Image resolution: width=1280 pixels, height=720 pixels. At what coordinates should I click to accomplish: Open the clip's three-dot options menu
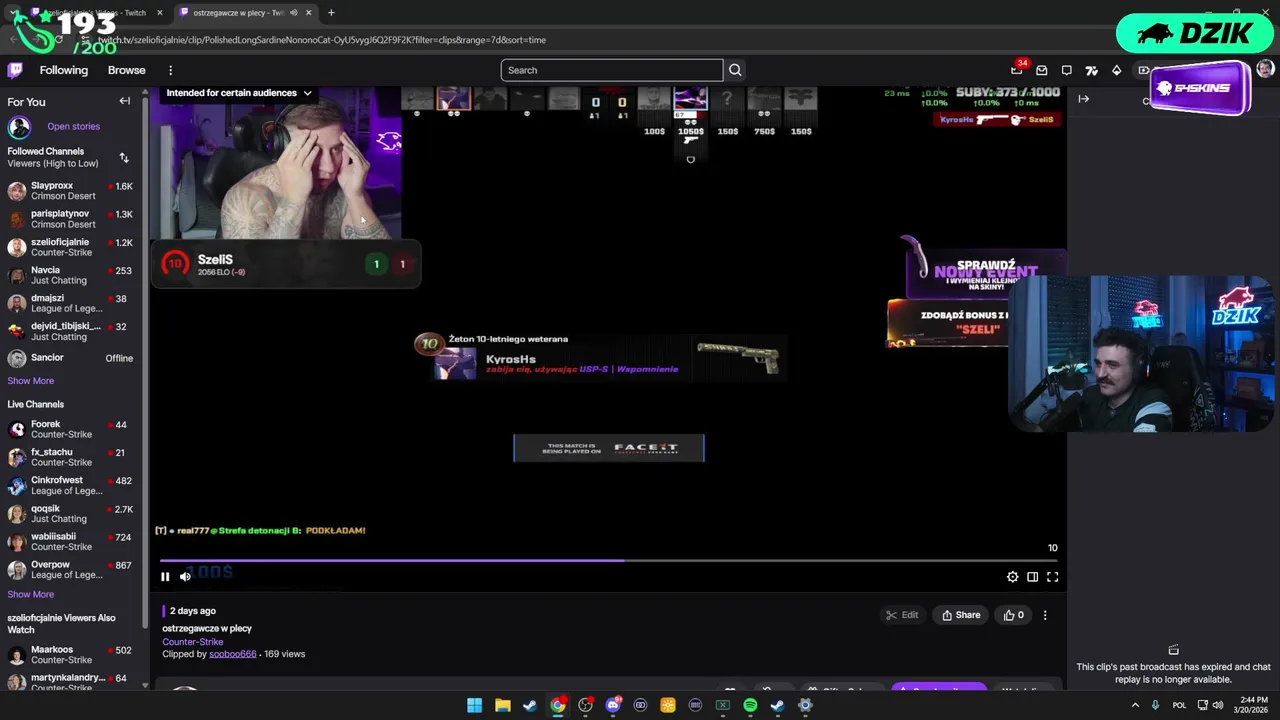click(x=1045, y=615)
